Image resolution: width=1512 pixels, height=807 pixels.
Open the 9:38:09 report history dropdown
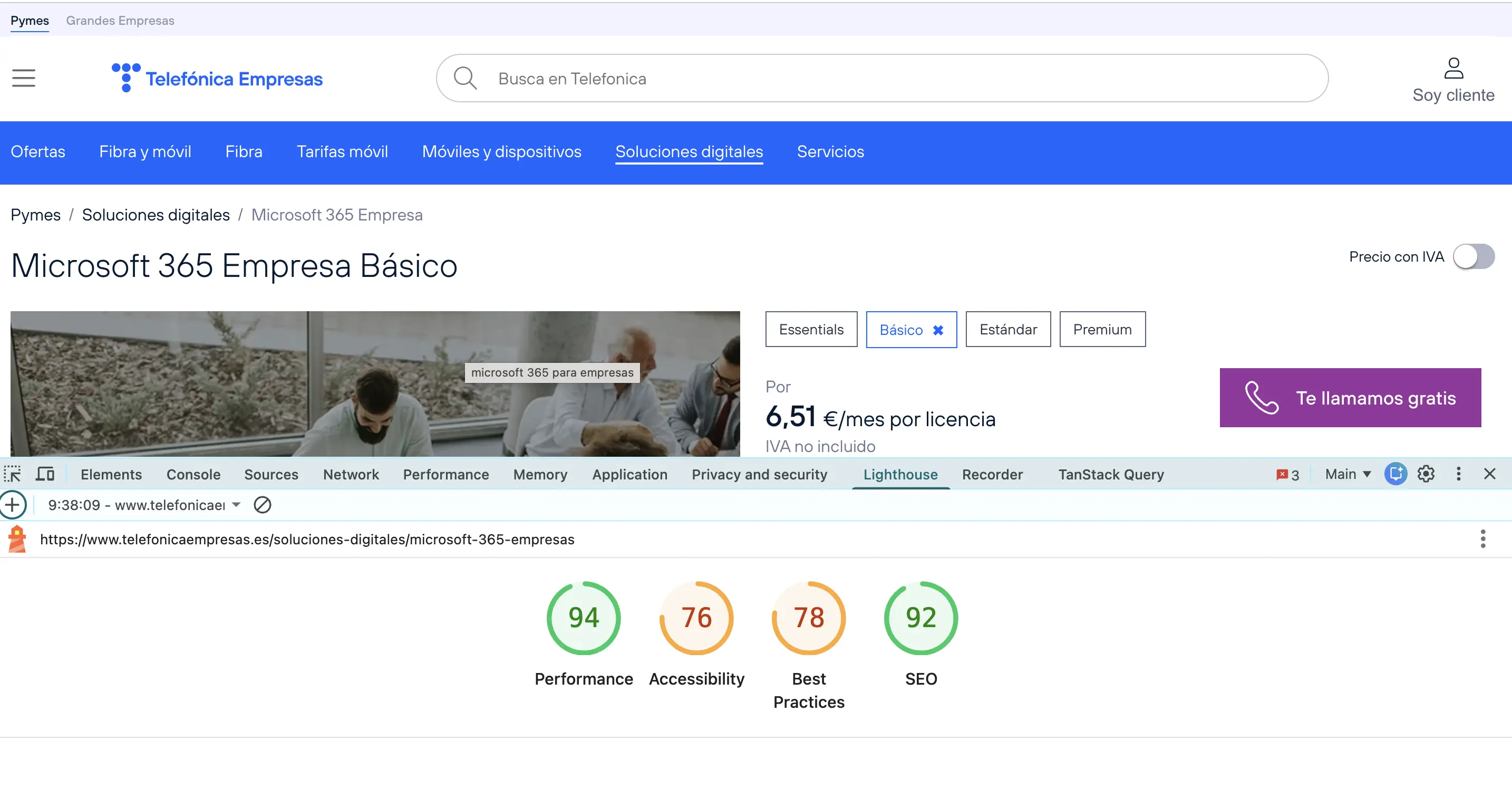pos(143,505)
